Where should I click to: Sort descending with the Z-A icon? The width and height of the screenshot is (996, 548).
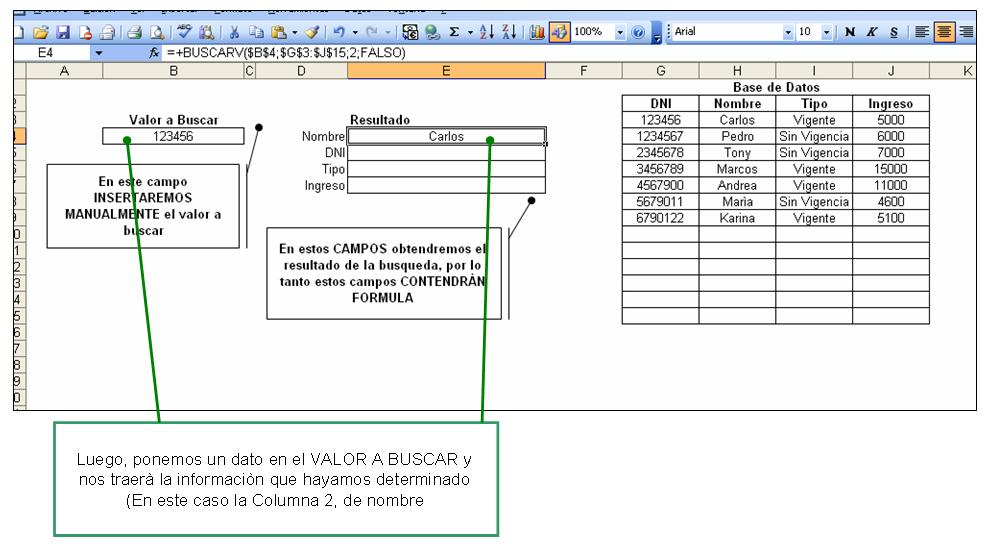[x=509, y=32]
